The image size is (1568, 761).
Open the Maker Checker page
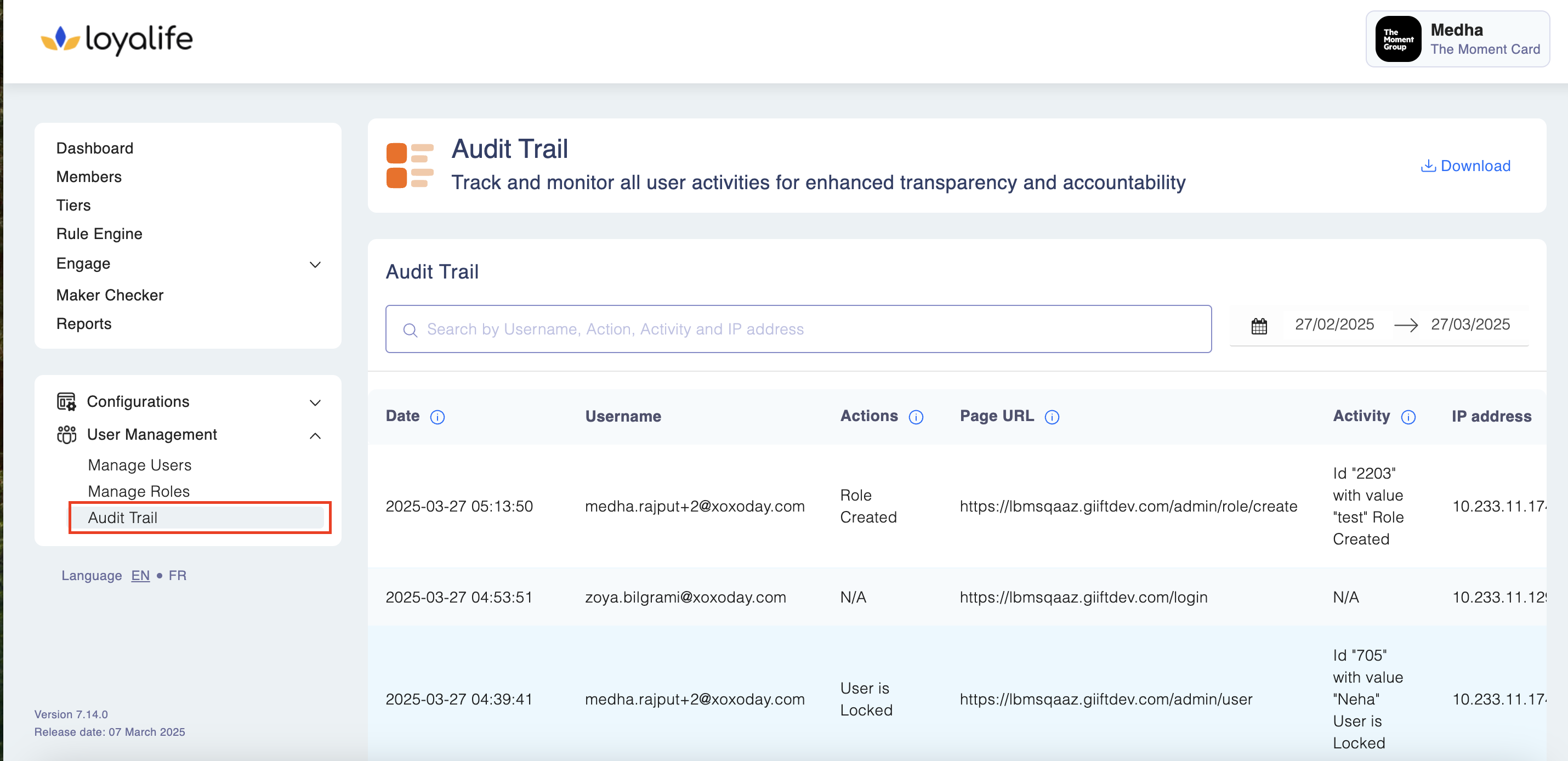point(110,294)
